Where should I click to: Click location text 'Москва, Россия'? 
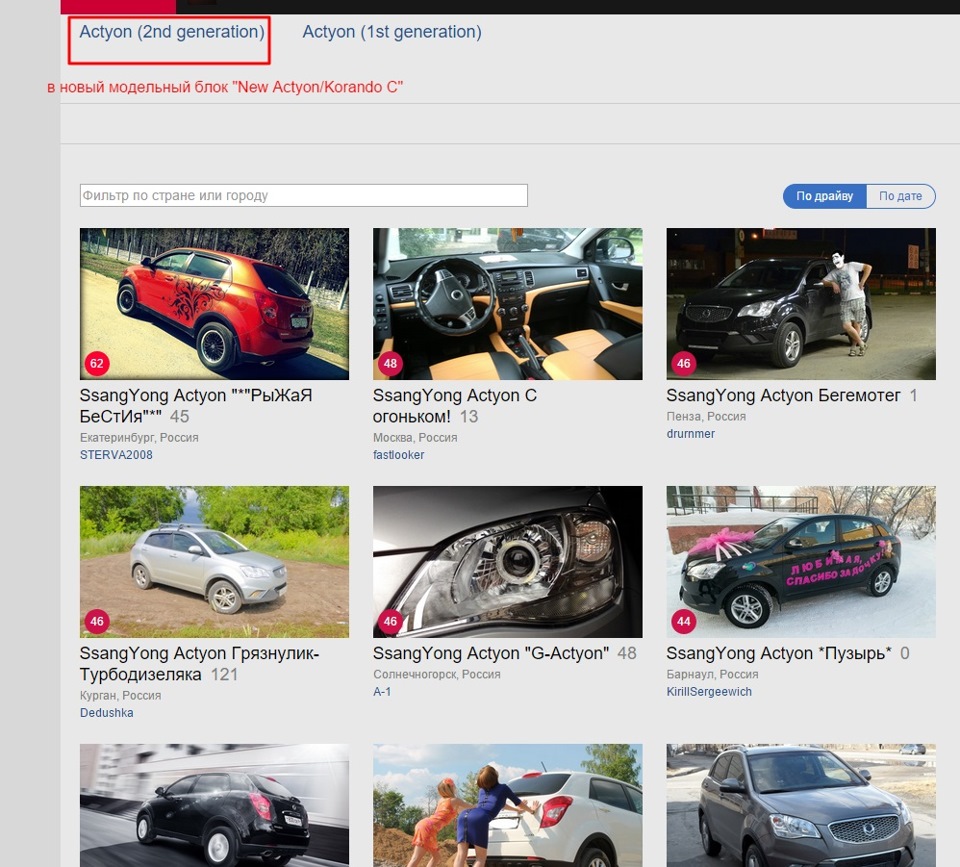tap(415, 438)
